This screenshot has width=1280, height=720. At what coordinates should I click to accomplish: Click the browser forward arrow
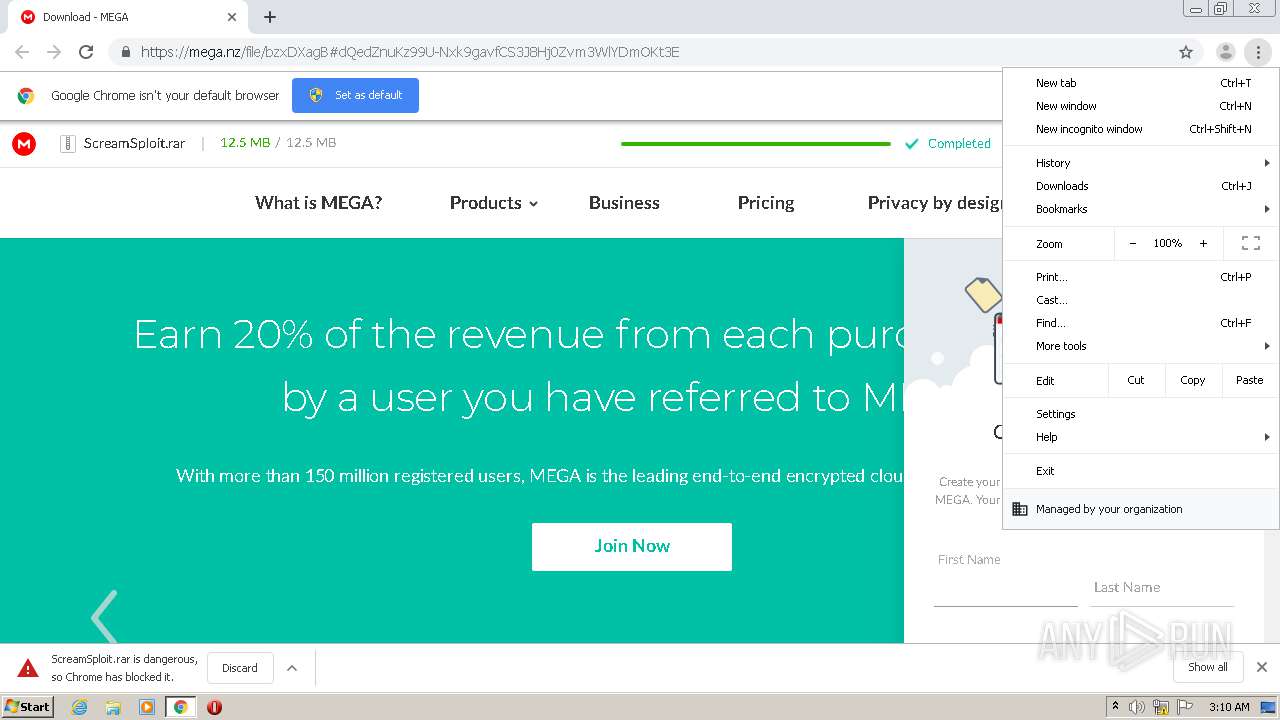click(x=54, y=52)
